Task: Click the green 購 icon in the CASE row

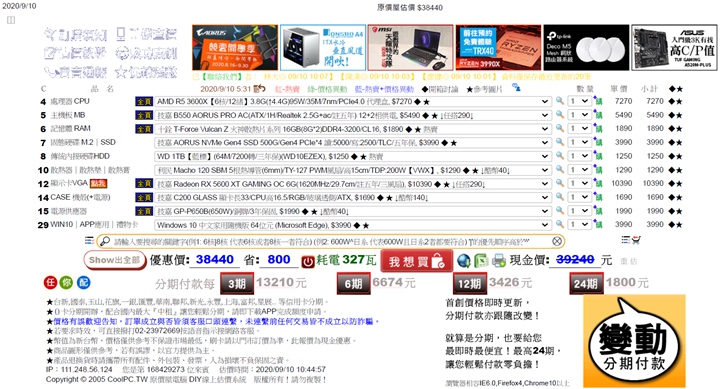Action: [x=597, y=197]
